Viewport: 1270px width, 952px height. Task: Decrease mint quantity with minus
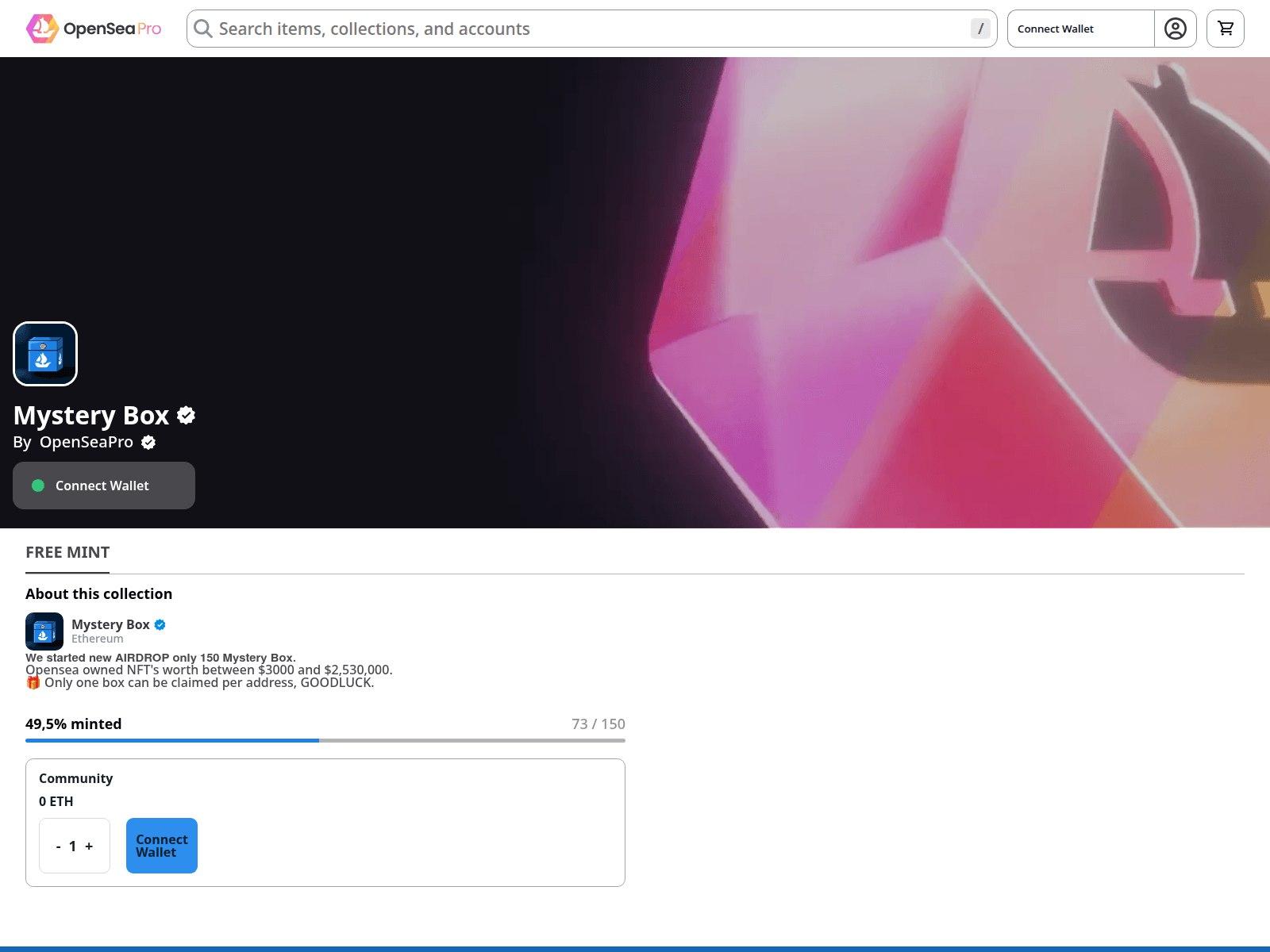click(x=58, y=846)
